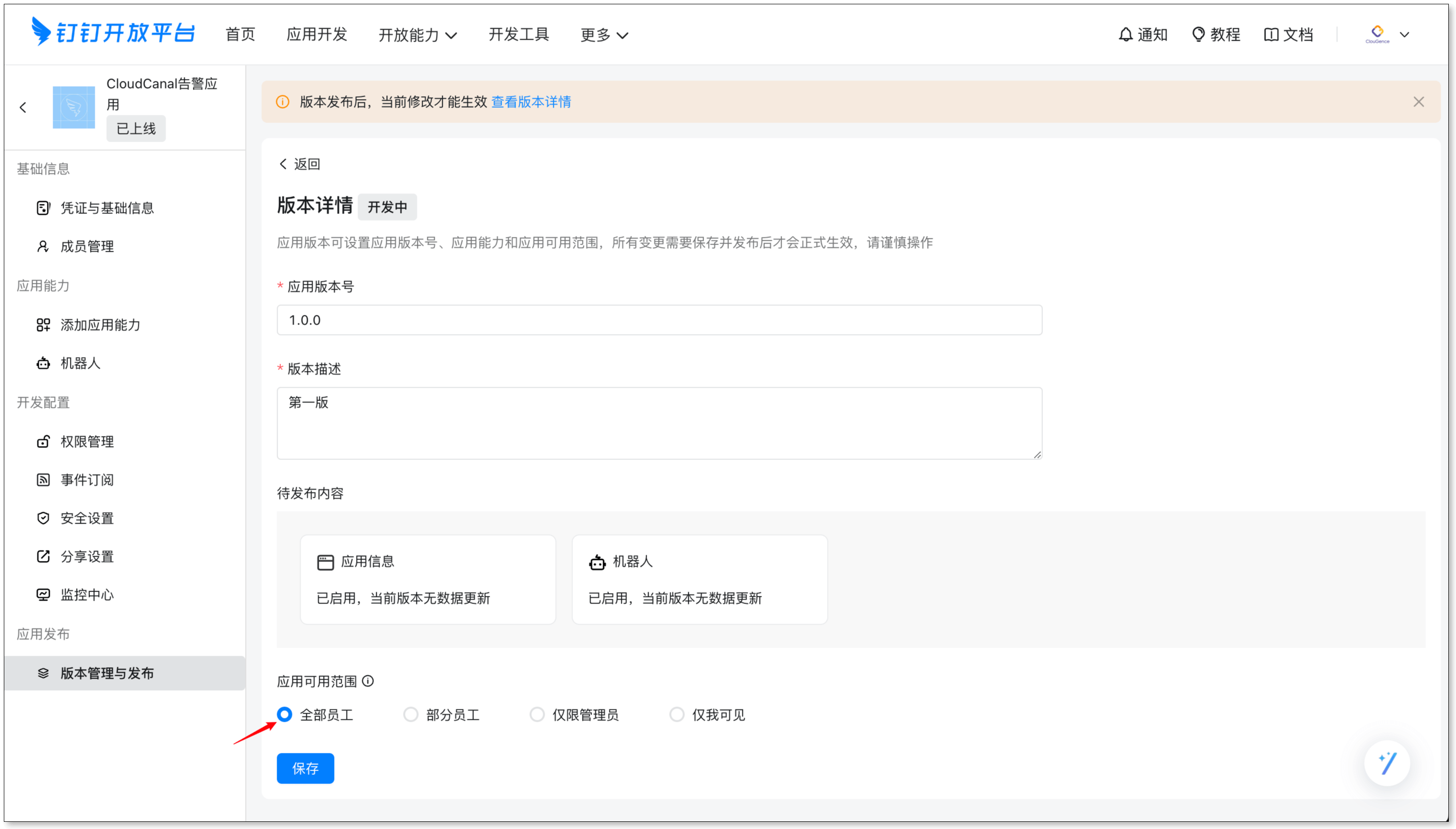
Task: Click the info icon beside 应用可用范围
Action: coord(368,682)
